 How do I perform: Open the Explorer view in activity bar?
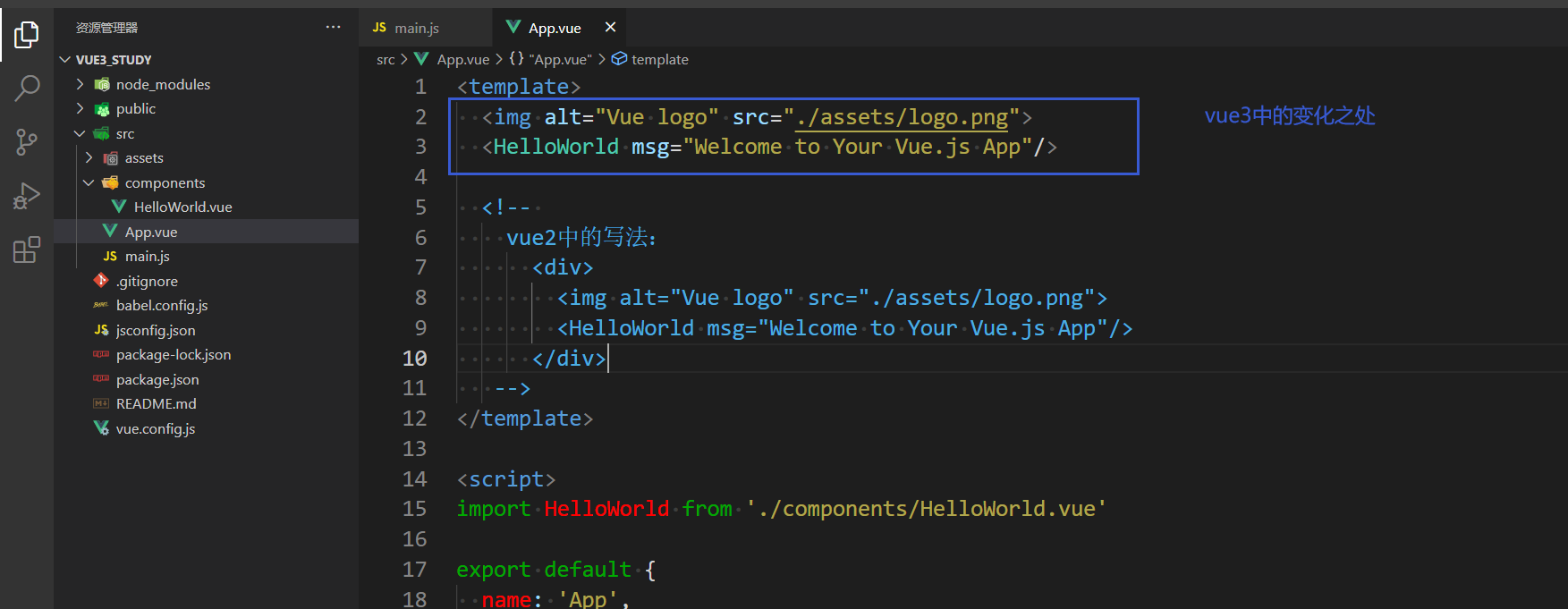[27, 35]
